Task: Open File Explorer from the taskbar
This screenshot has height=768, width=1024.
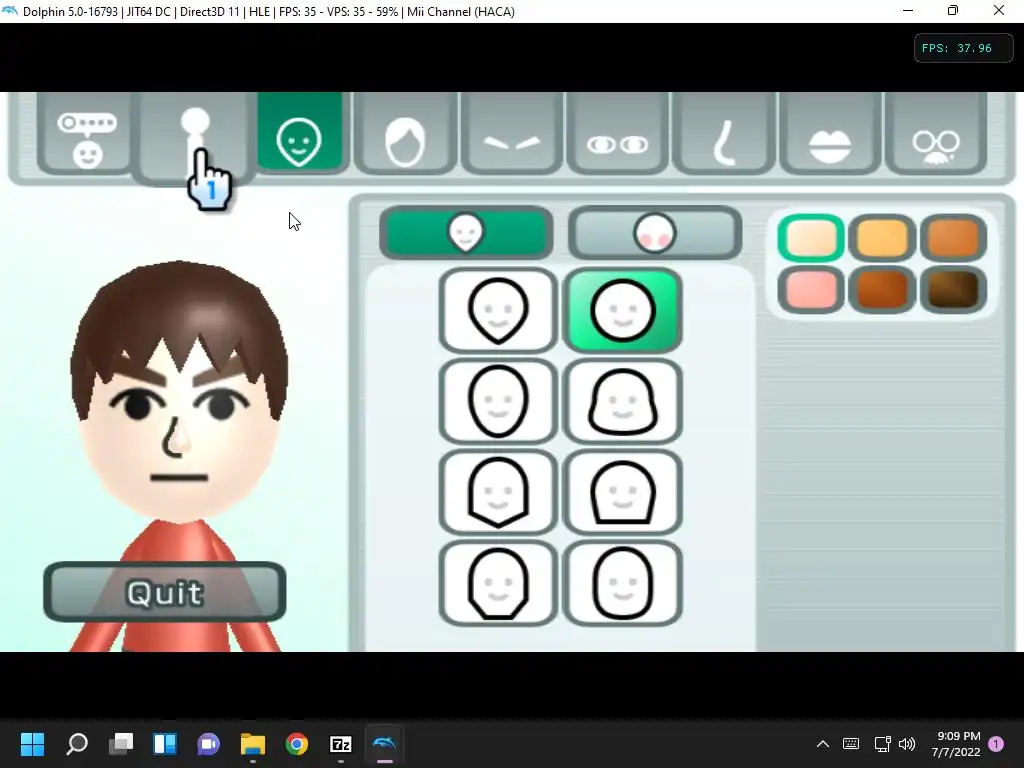Action: (253, 744)
